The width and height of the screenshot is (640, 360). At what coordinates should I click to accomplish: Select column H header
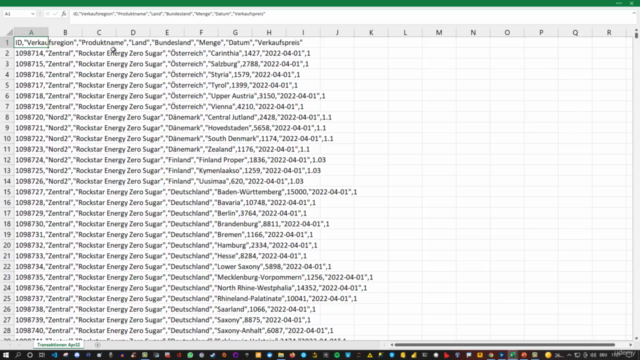(x=269, y=32)
